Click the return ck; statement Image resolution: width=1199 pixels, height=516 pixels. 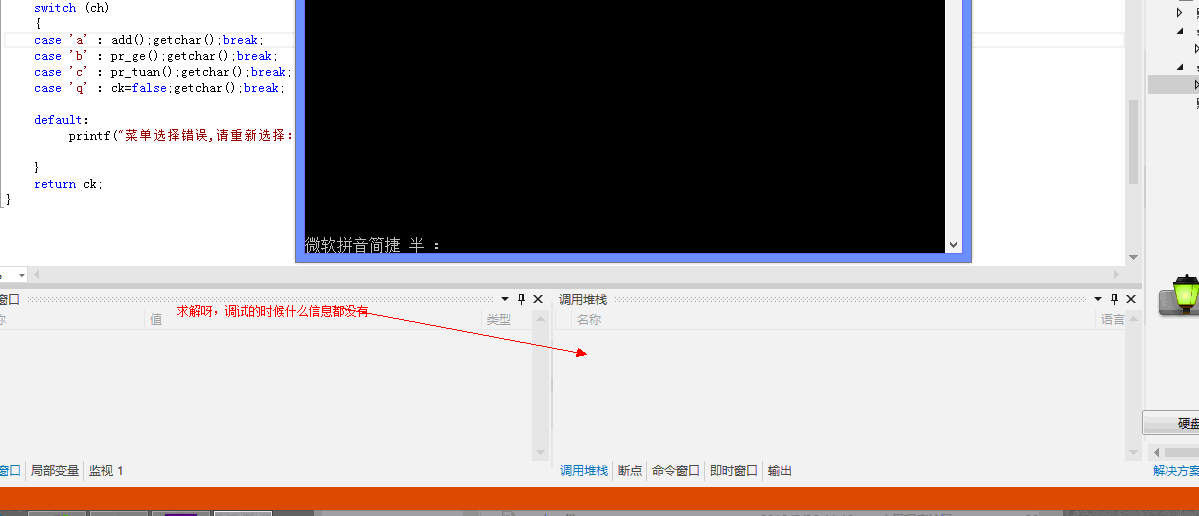[68, 183]
